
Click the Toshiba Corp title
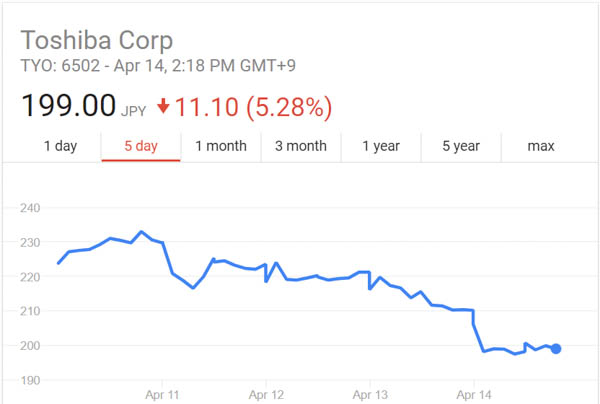coord(97,41)
